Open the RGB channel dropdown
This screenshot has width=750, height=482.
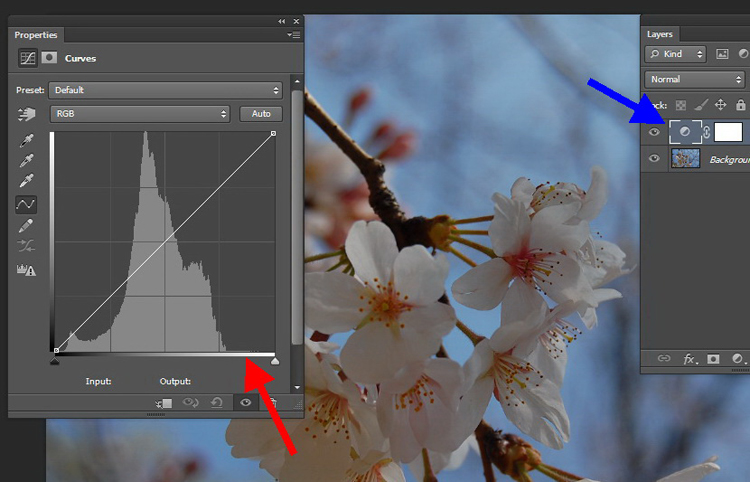[140, 114]
